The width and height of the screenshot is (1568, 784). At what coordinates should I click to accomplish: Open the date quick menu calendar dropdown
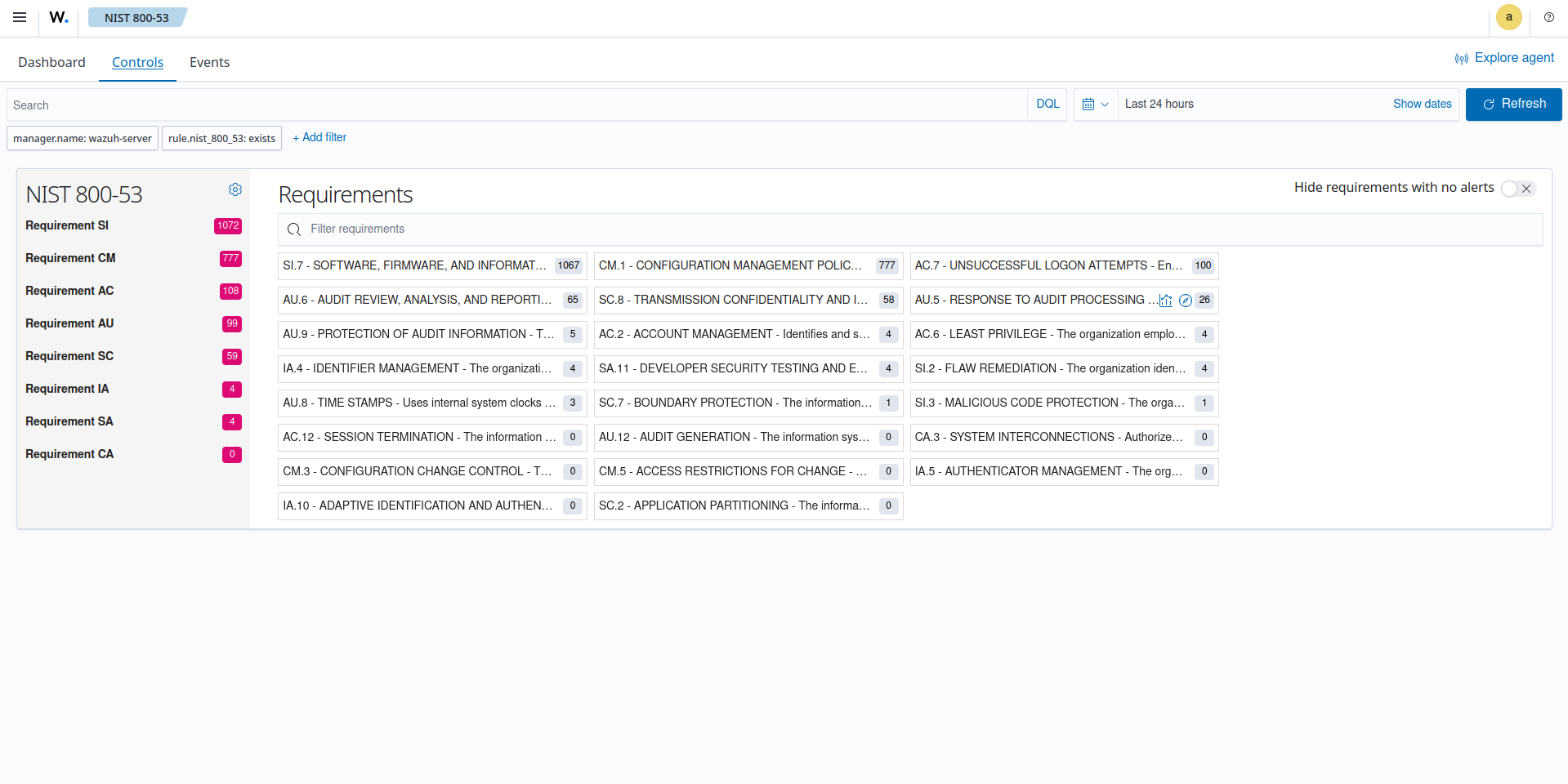pos(1095,105)
